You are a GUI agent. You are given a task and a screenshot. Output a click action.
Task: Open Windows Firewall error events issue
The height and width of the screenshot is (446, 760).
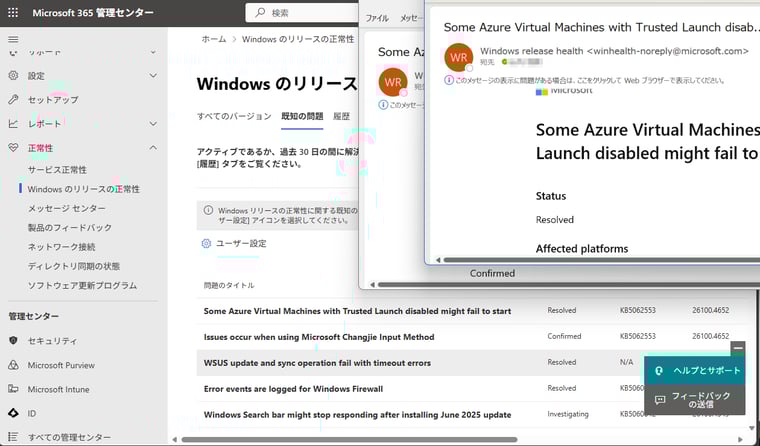[293, 389]
